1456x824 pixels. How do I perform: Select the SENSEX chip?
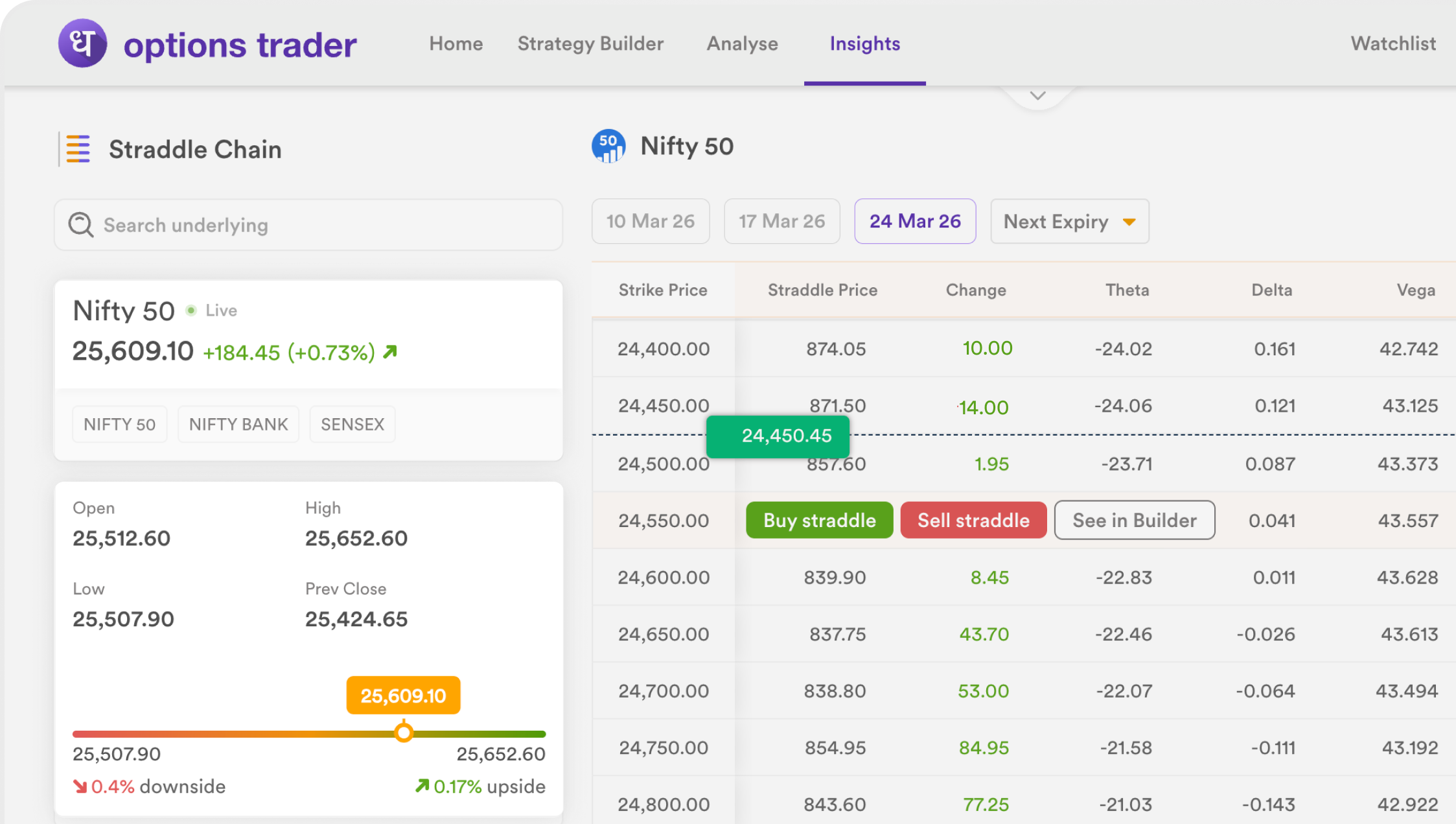click(352, 425)
